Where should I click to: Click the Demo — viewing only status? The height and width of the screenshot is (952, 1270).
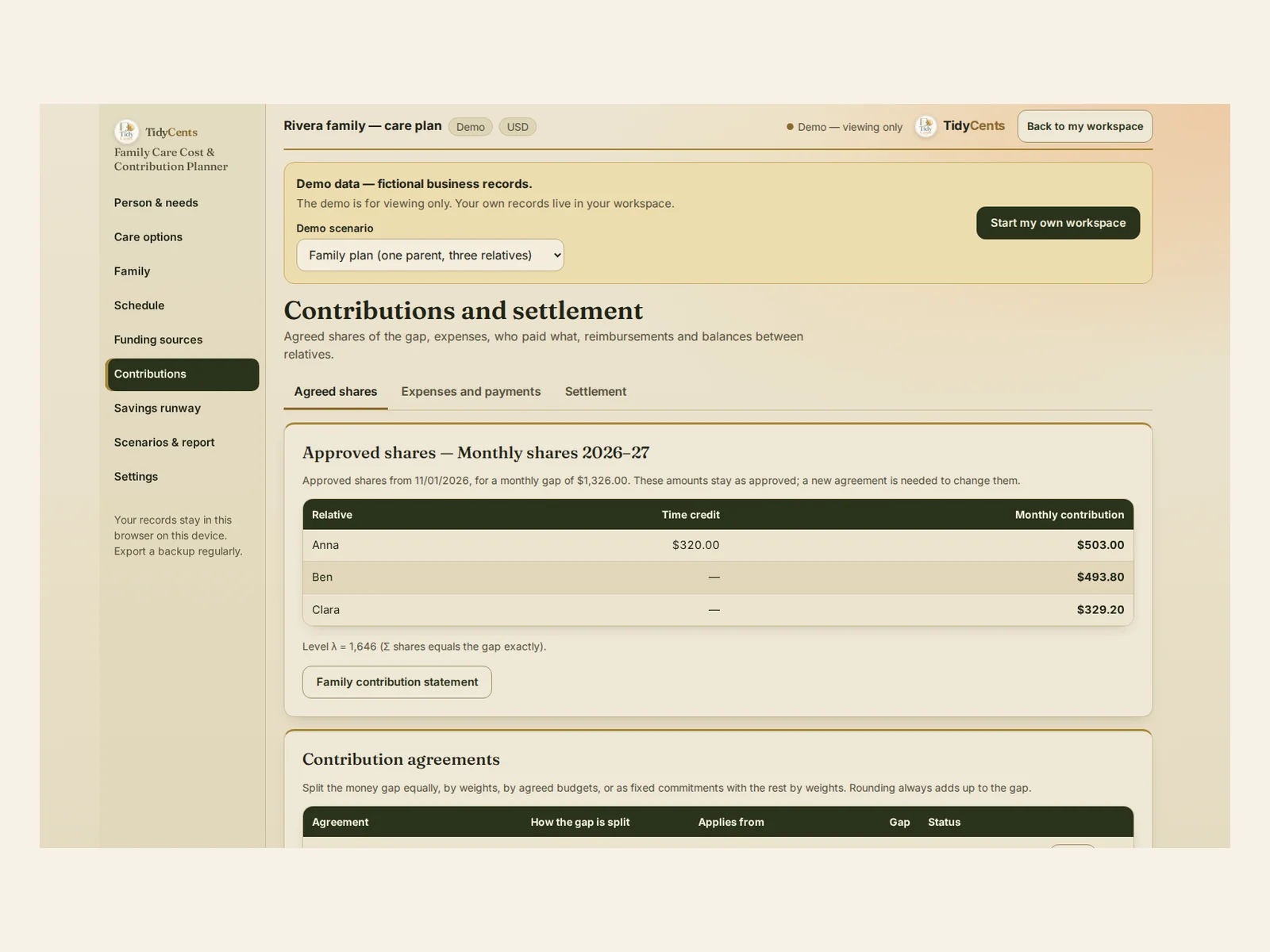[845, 127]
